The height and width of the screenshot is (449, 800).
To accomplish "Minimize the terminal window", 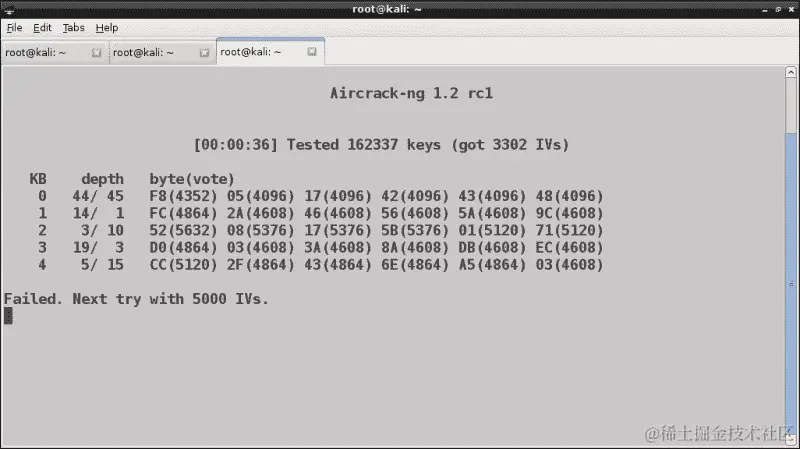I will click(x=765, y=10).
